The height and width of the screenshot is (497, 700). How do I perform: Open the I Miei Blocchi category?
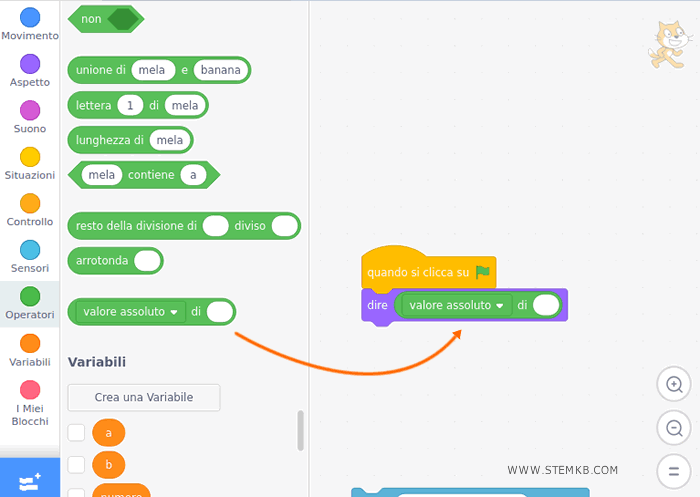pos(30,390)
